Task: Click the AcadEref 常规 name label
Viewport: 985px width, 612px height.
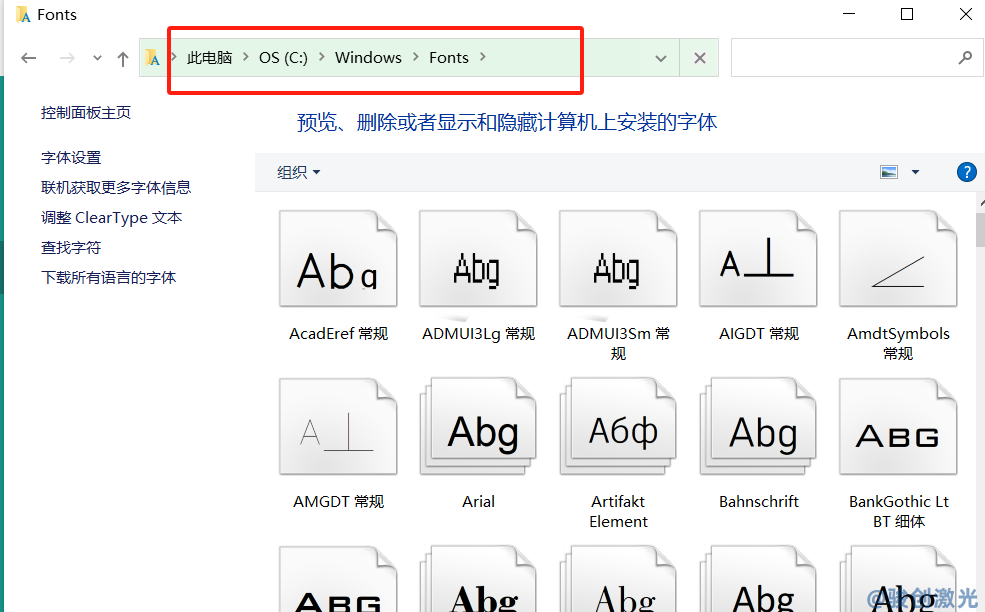Action: coord(338,334)
